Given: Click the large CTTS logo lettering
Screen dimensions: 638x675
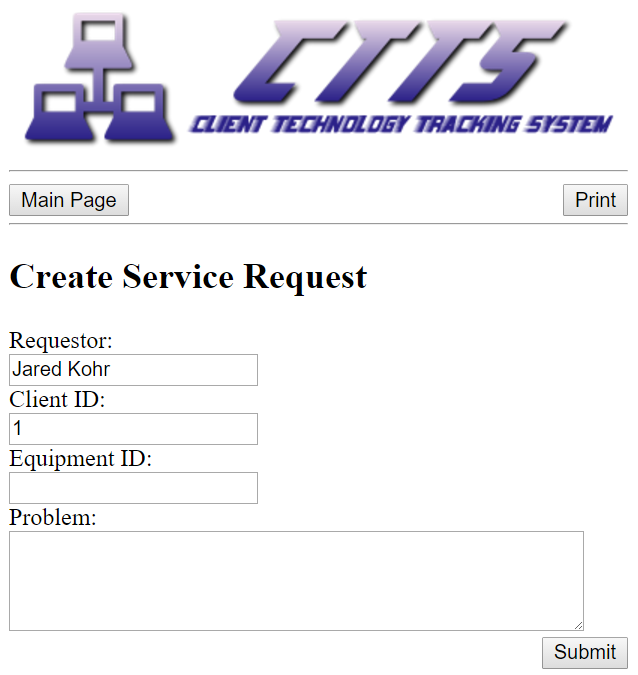Looking at the screenshot, I should click(x=400, y=62).
